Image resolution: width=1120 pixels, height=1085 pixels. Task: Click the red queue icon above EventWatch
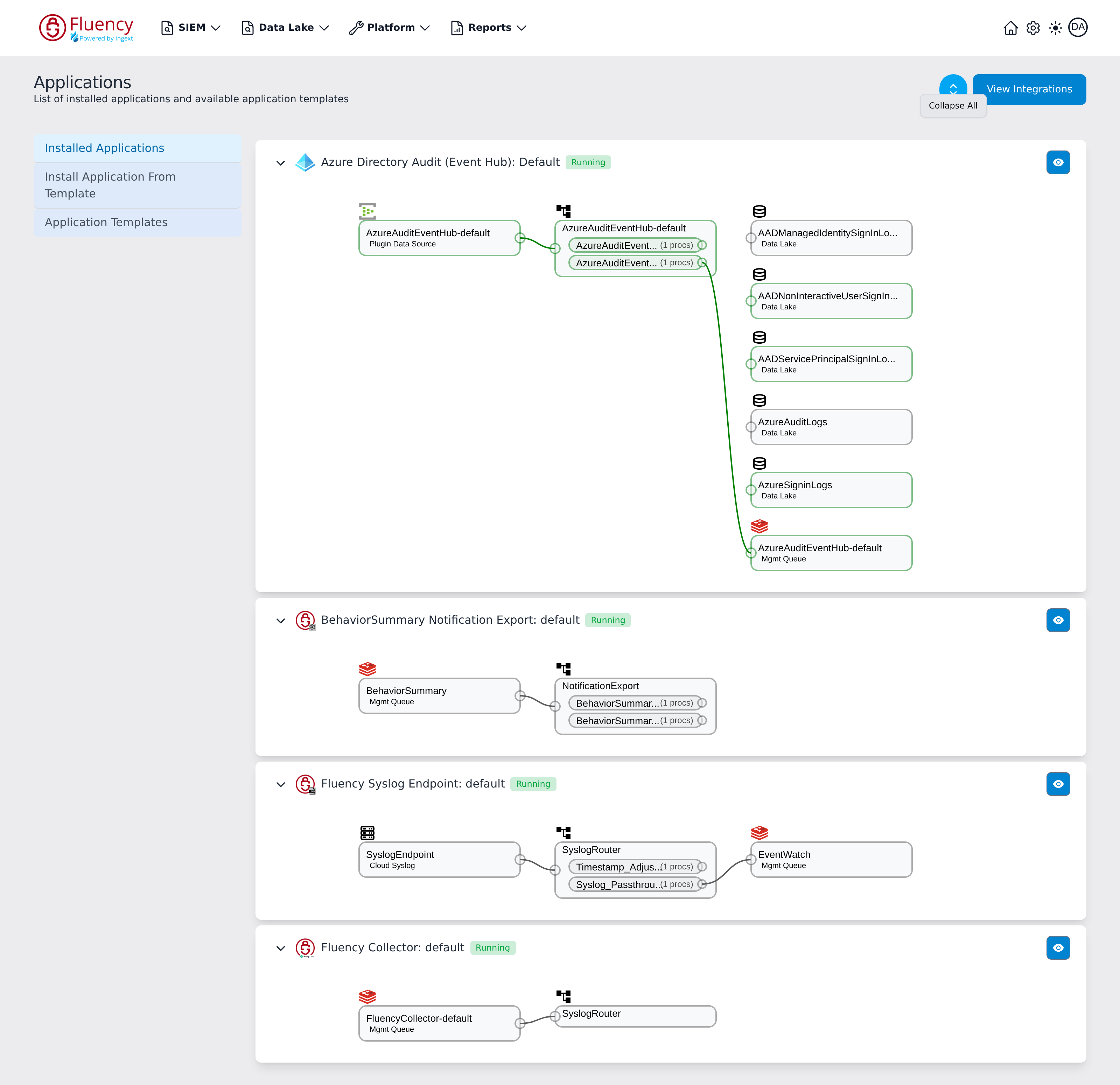[x=759, y=832]
